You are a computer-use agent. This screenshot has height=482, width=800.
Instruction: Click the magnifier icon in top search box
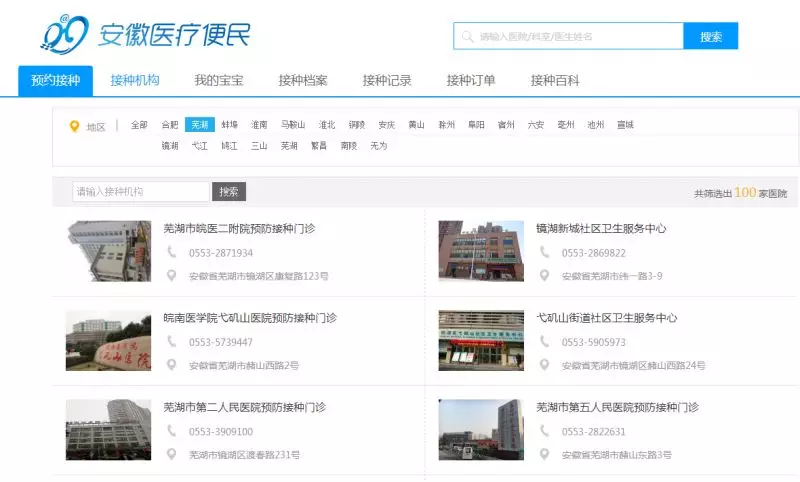[x=466, y=37]
